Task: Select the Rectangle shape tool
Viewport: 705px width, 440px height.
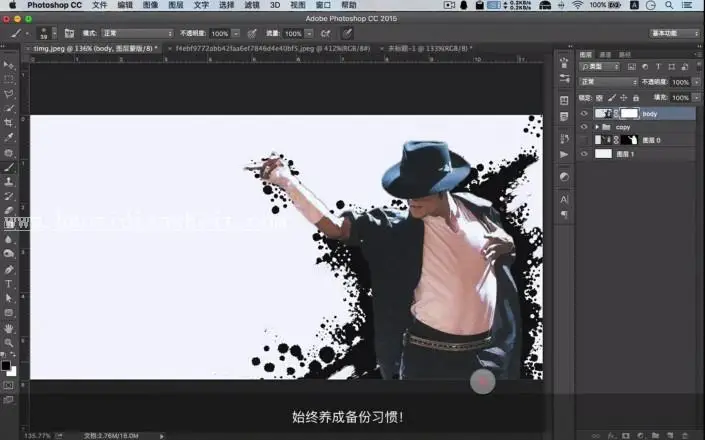Action: (x=9, y=312)
